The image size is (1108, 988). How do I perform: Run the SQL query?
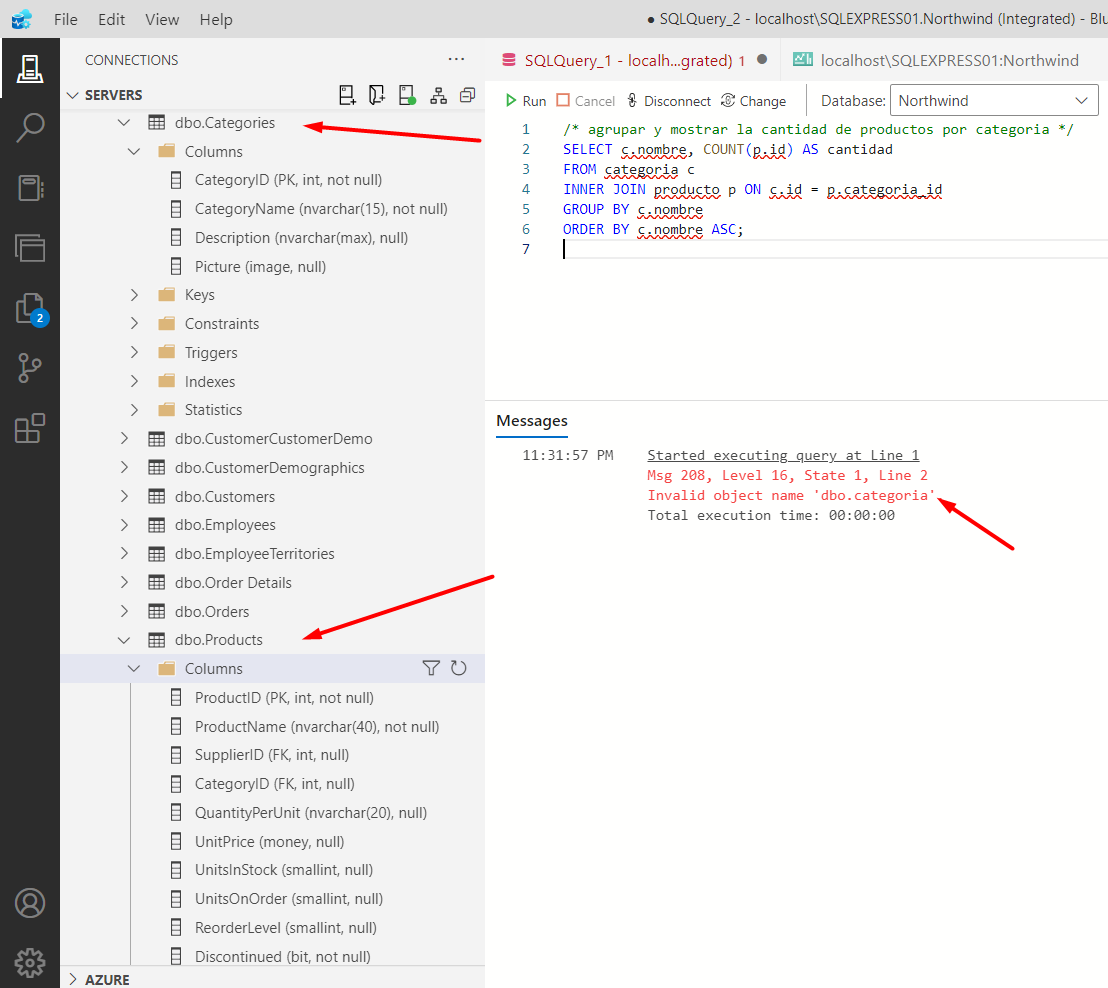(x=525, y=100)
